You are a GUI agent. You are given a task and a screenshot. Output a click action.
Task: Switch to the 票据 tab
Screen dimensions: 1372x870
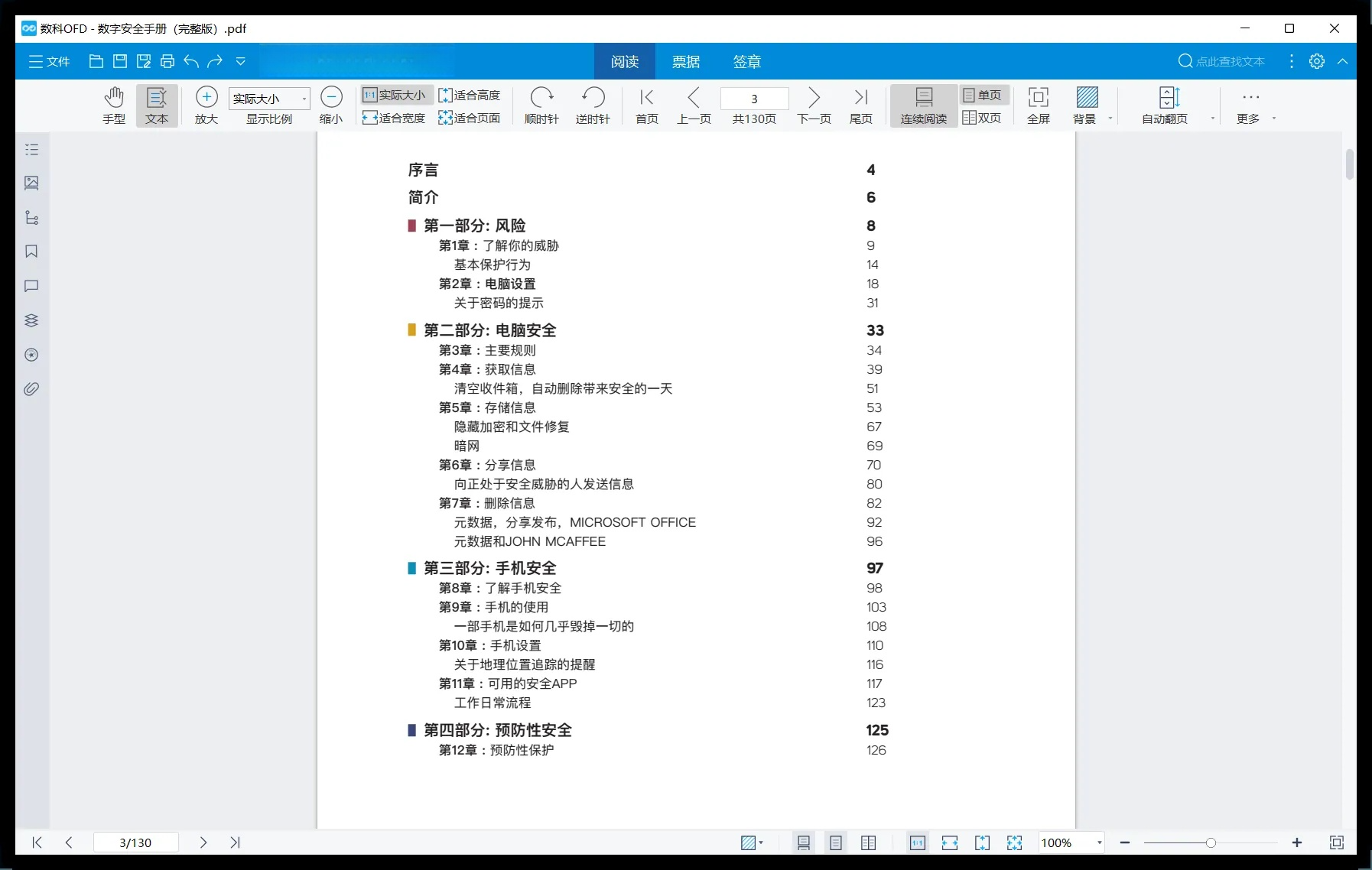point(686,62)
